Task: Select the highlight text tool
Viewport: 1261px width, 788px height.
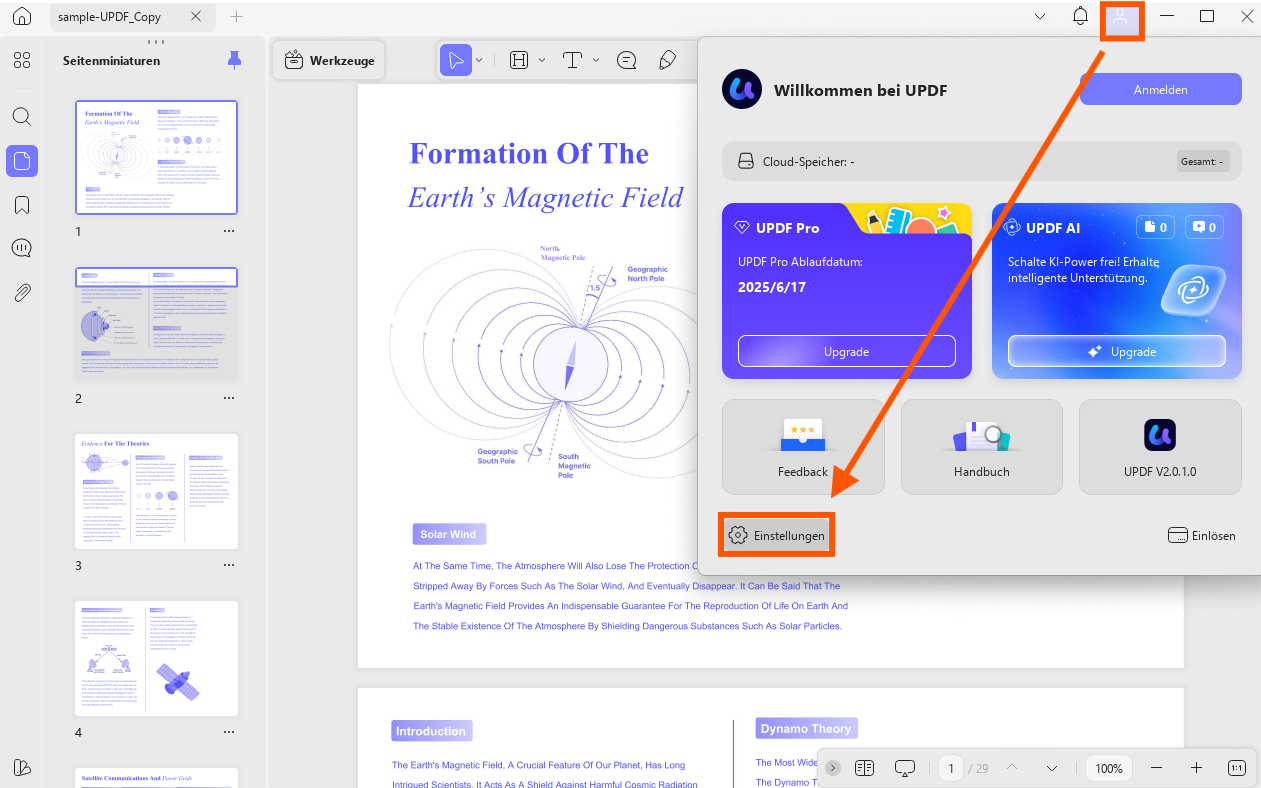Action: (519, 60)
